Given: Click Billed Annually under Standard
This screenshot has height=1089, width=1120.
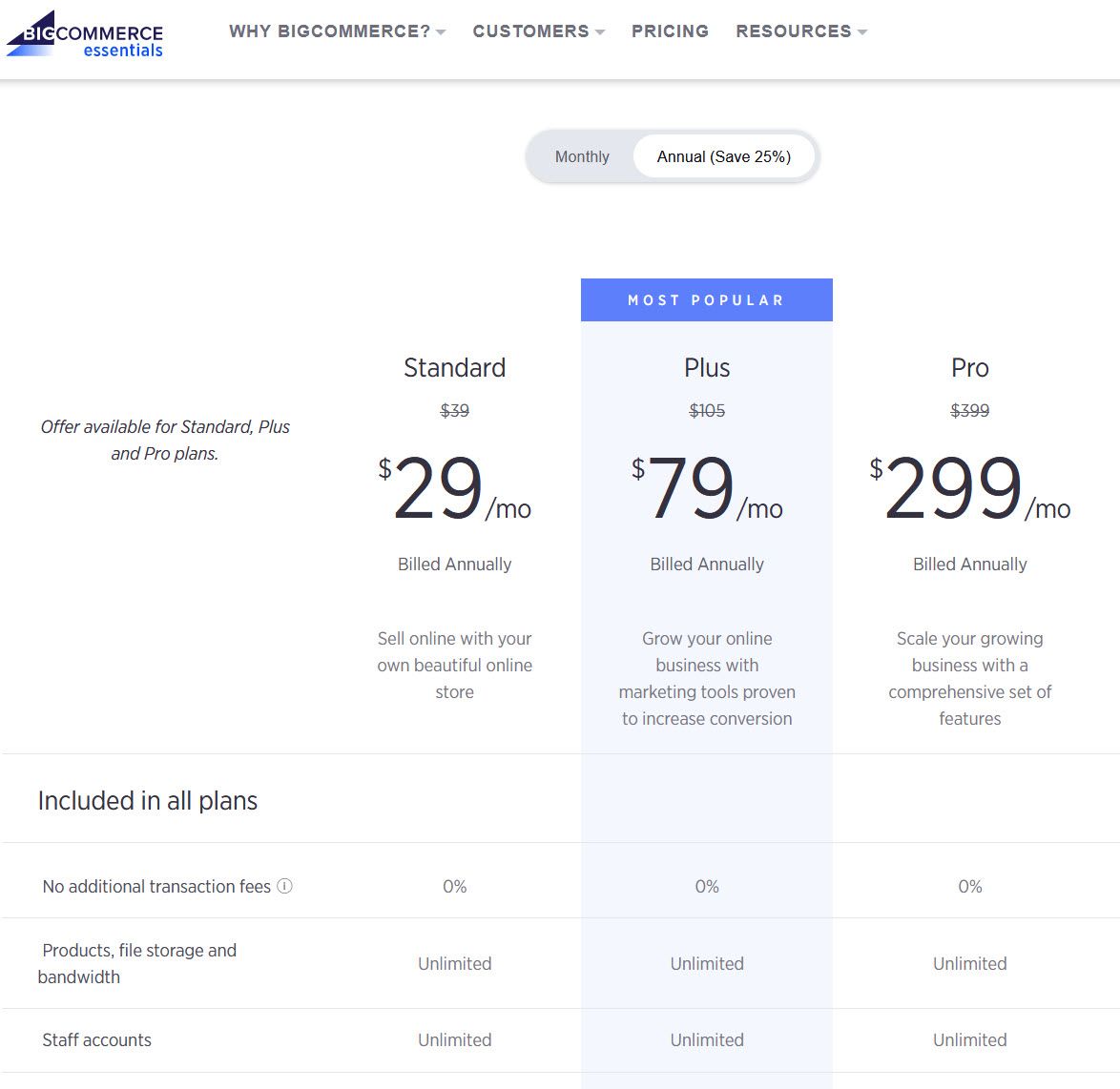Looking at the screenshot, I should click(x=454, y=565).
